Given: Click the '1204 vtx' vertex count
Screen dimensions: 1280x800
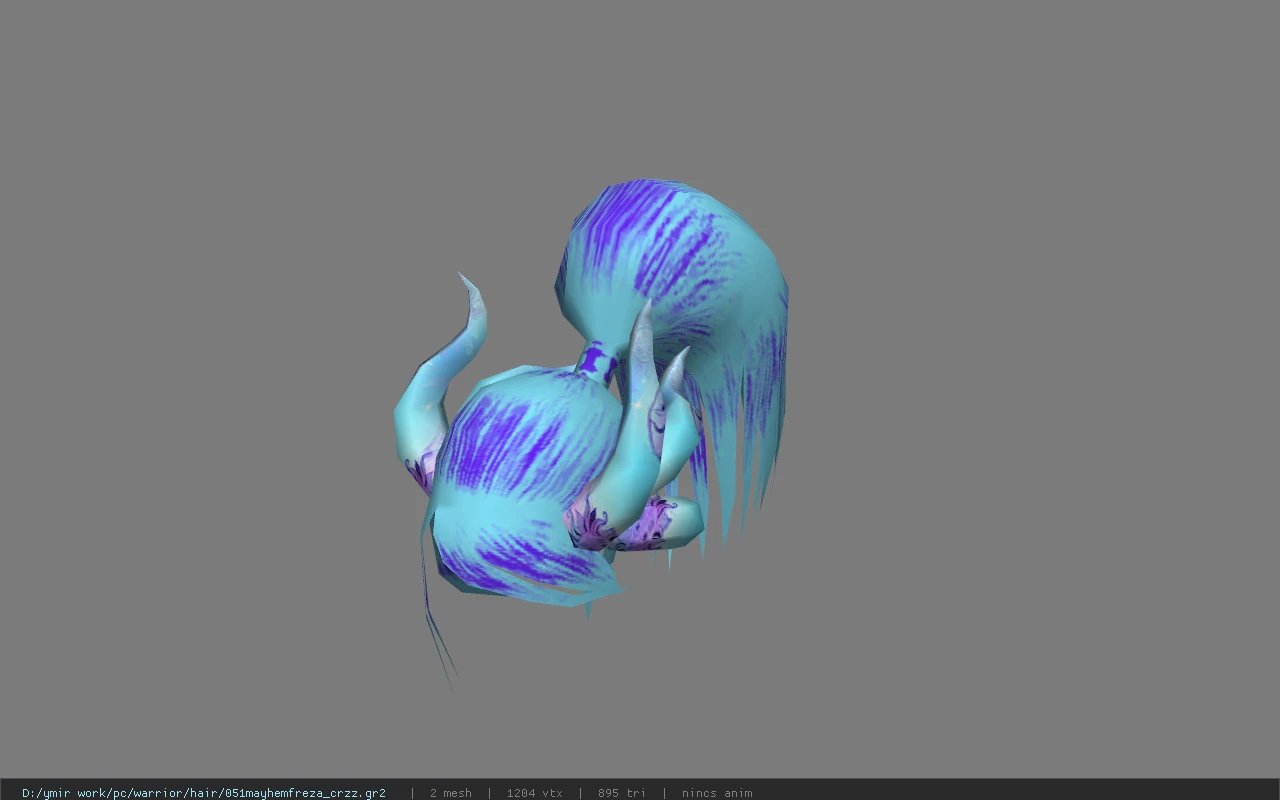Looking at the screenshot, I should click(x=535, y=793).
